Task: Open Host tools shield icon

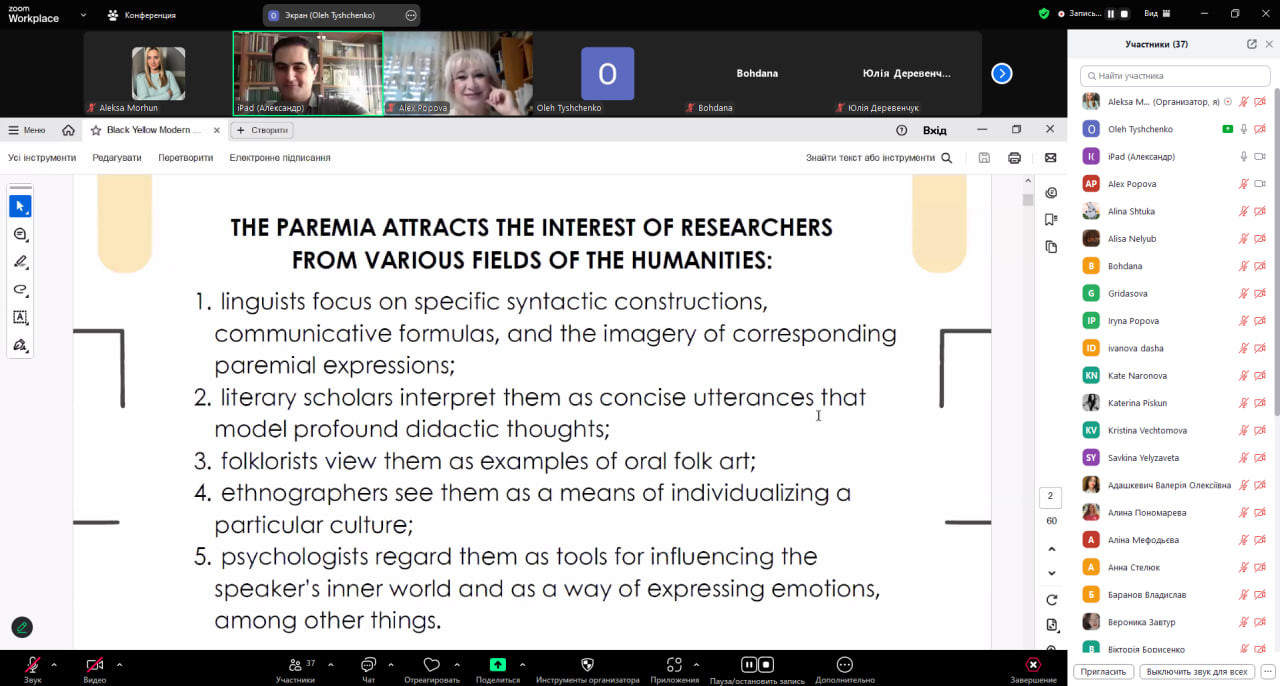Action: [587, 670]
